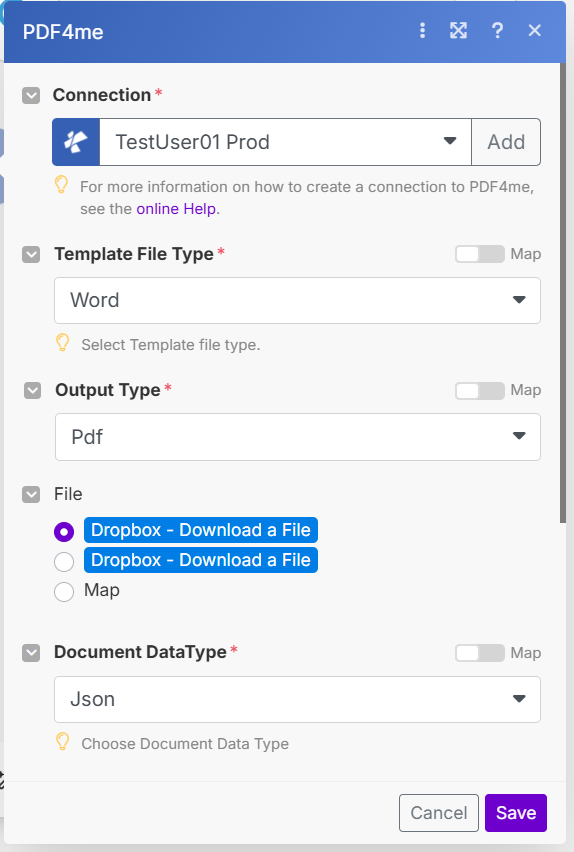This screenshot has width=574, height=852.
Task: Open the Word template type dropdown
Action: point(297,300)
